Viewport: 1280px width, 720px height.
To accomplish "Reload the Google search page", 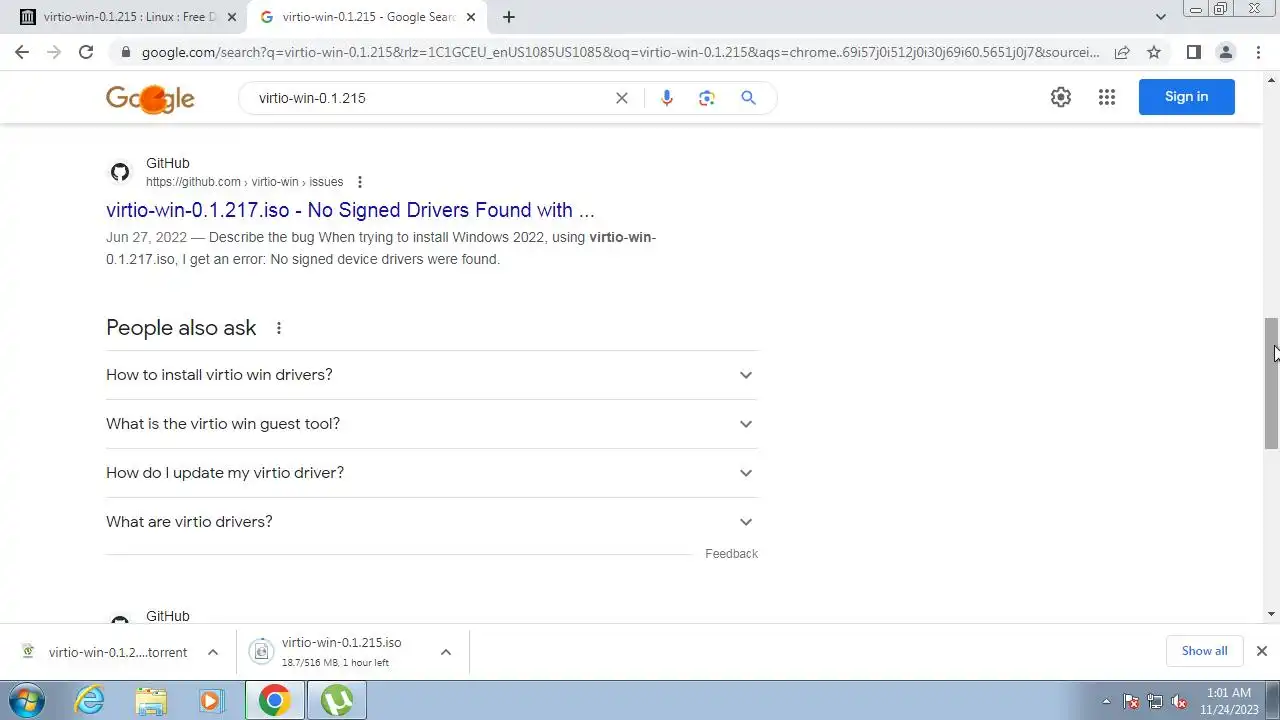I will [86, 52].
